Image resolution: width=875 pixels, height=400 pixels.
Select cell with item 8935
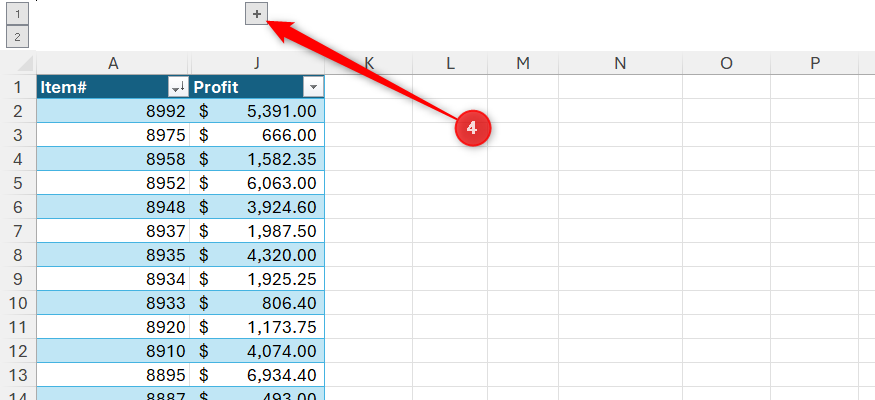pyautogui.click(x=113, y=255)
